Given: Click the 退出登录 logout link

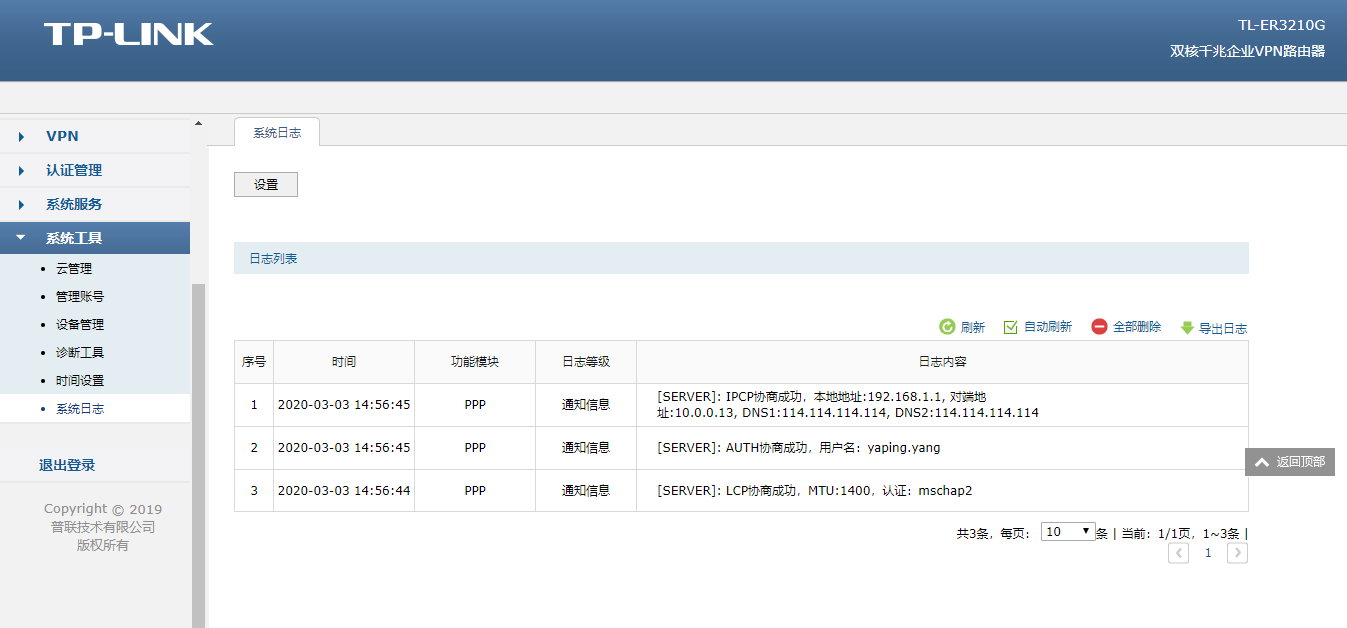Looking at the screenshot, I should click(x=67, y=465).
